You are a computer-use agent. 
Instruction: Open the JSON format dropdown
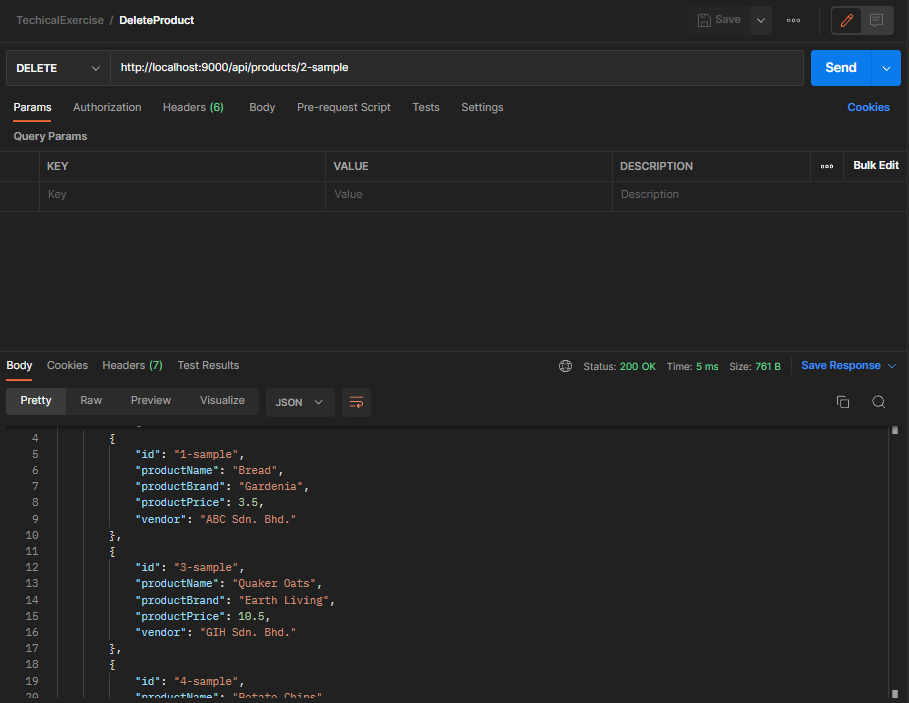(300, 402)
